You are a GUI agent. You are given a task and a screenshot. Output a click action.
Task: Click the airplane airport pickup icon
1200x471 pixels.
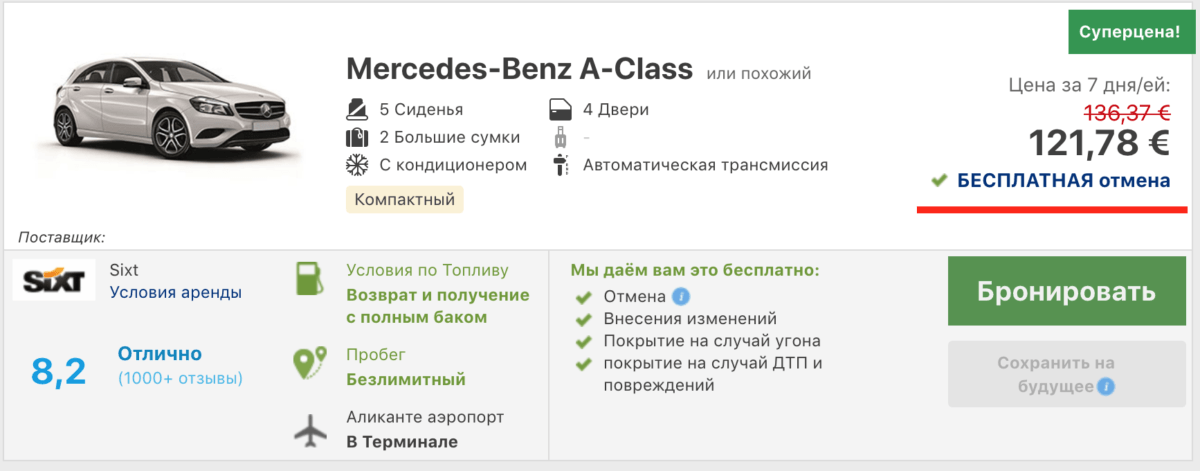click(x=311, y=430)
